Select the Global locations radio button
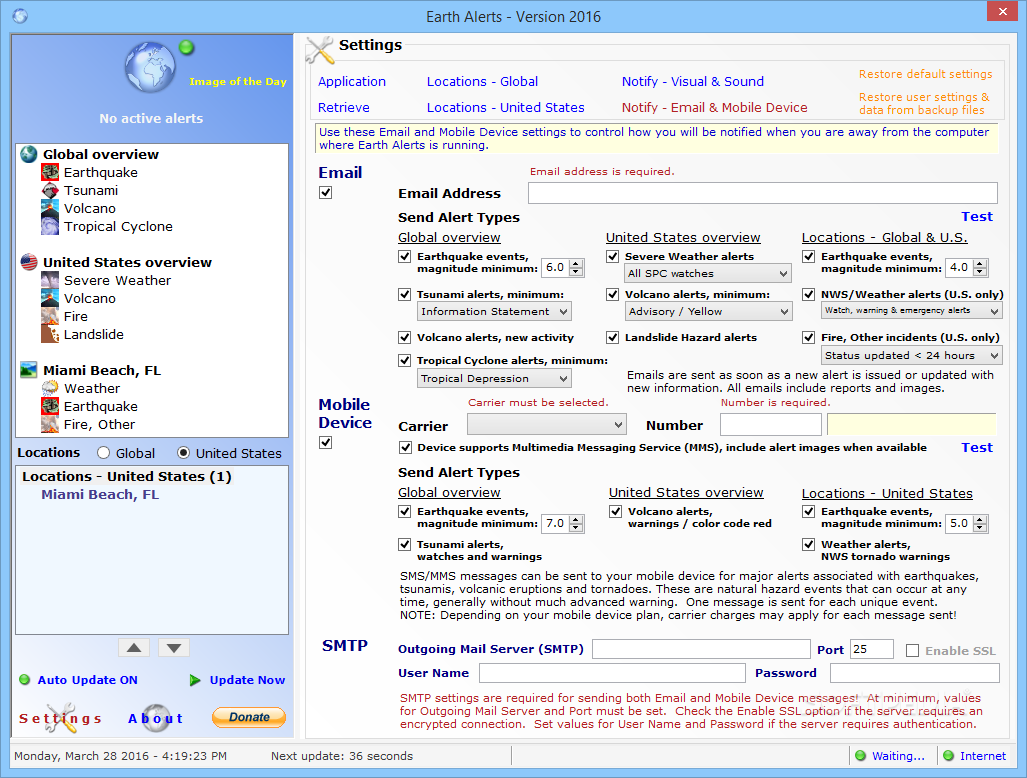Screen dimensions: 1027x778 (103, 453)
